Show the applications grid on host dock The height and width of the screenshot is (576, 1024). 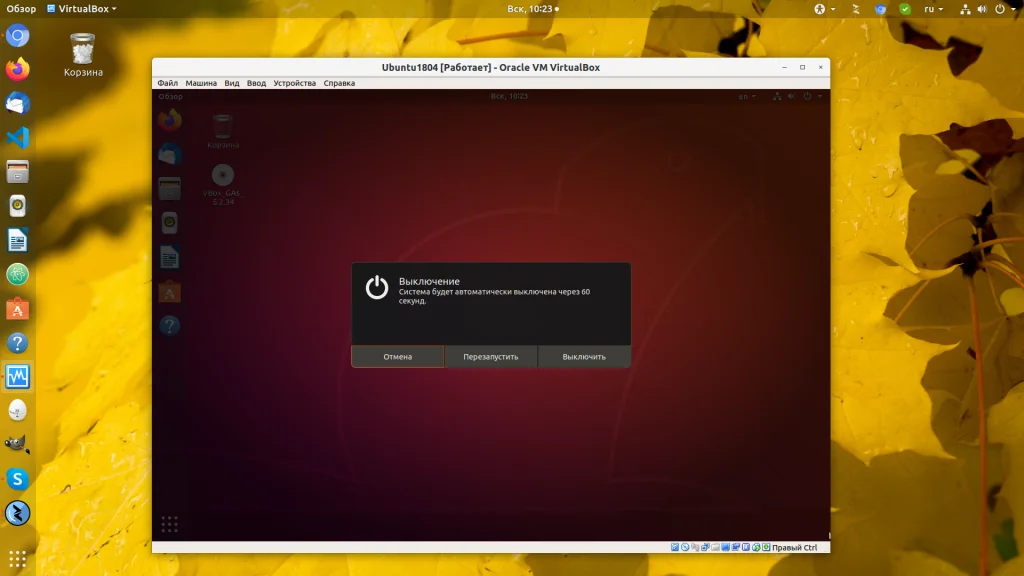click(x=18, y=559)
